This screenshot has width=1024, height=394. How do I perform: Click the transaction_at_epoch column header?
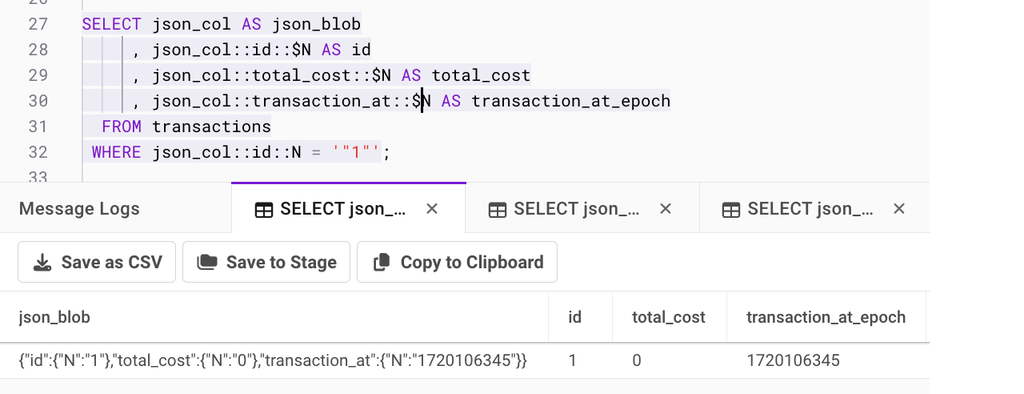click(x=826, y=318)
